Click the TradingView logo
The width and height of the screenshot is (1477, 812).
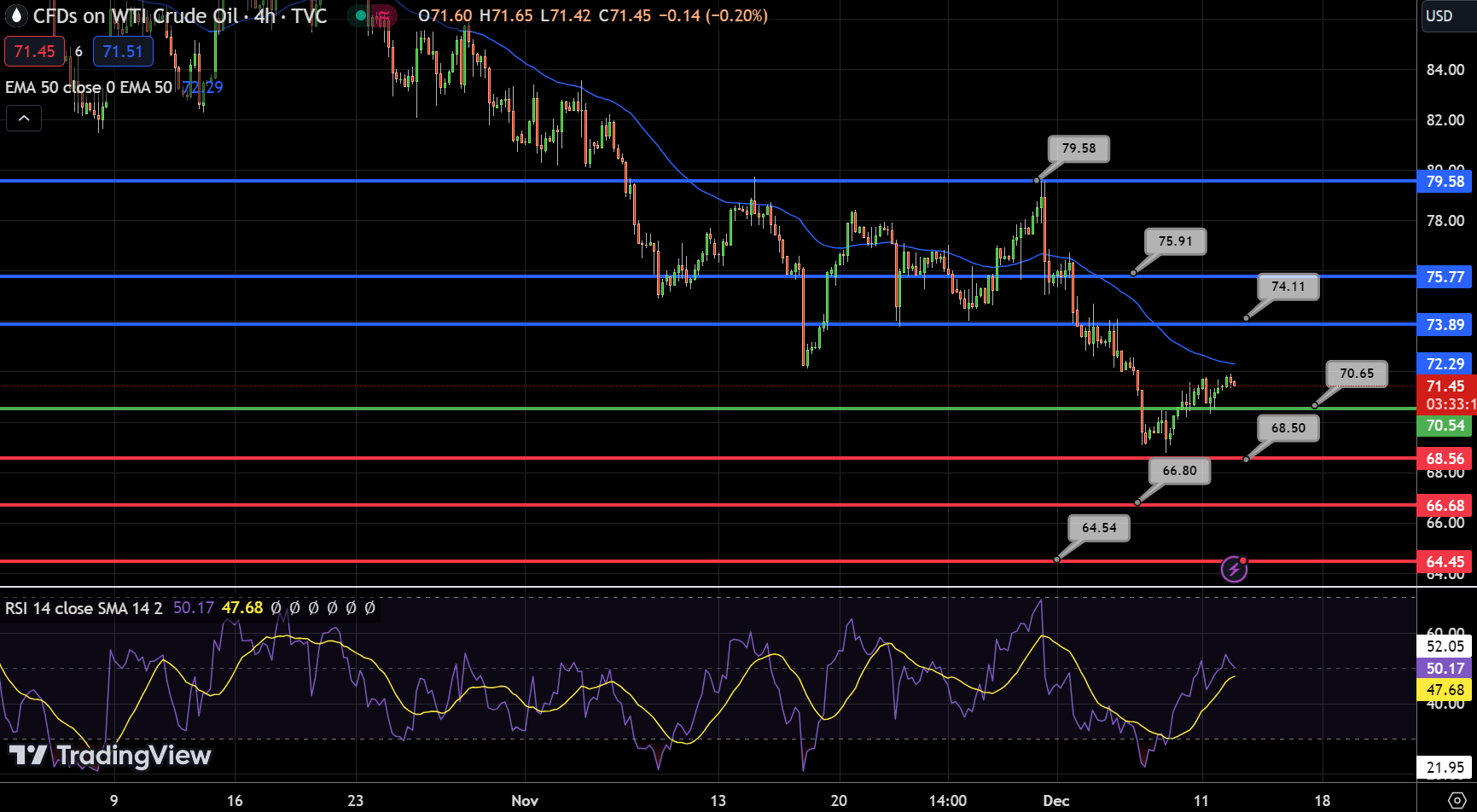pyautogui.click(x=110, y=756)
